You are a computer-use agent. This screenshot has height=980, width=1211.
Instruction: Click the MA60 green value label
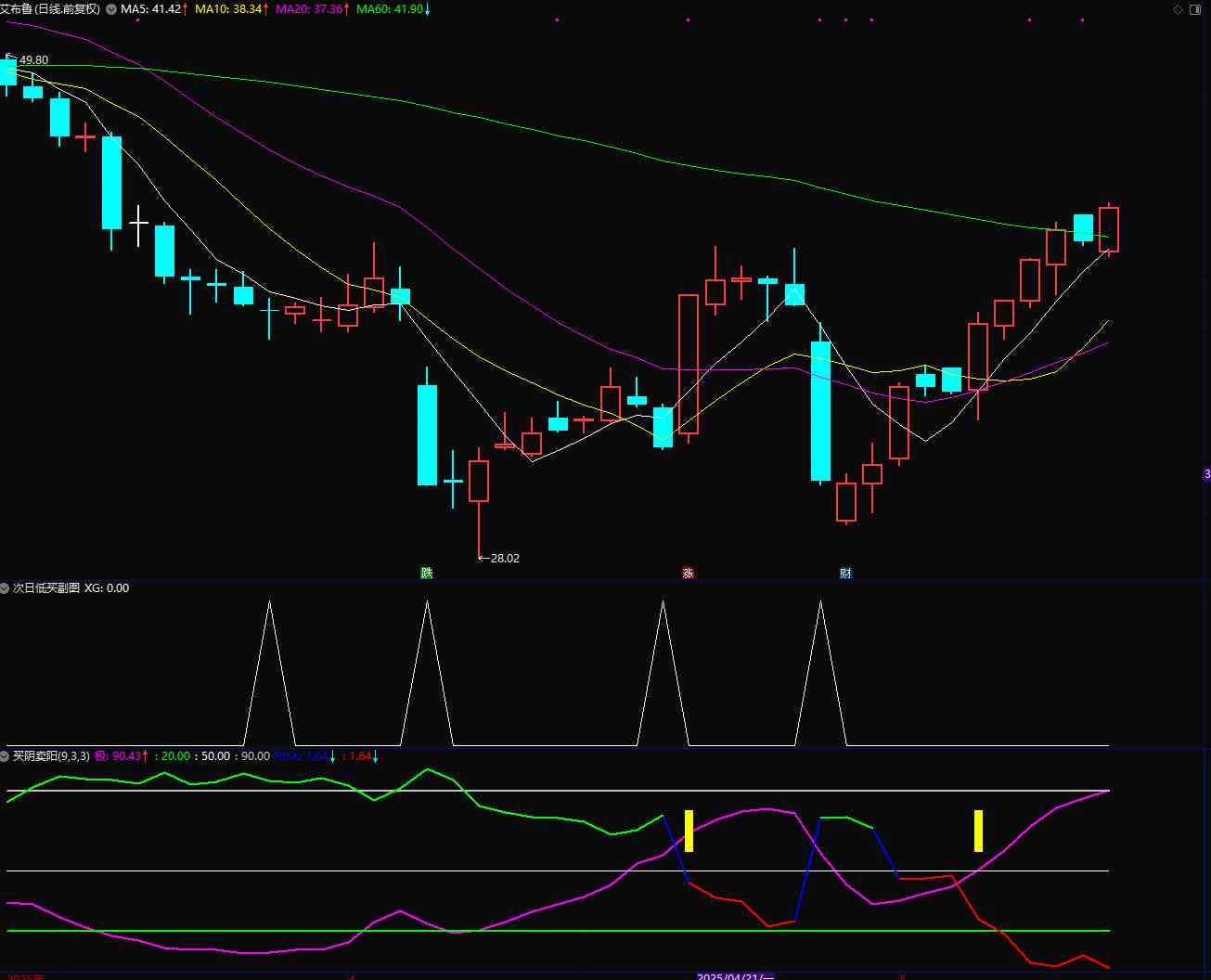tap(391, 9)
